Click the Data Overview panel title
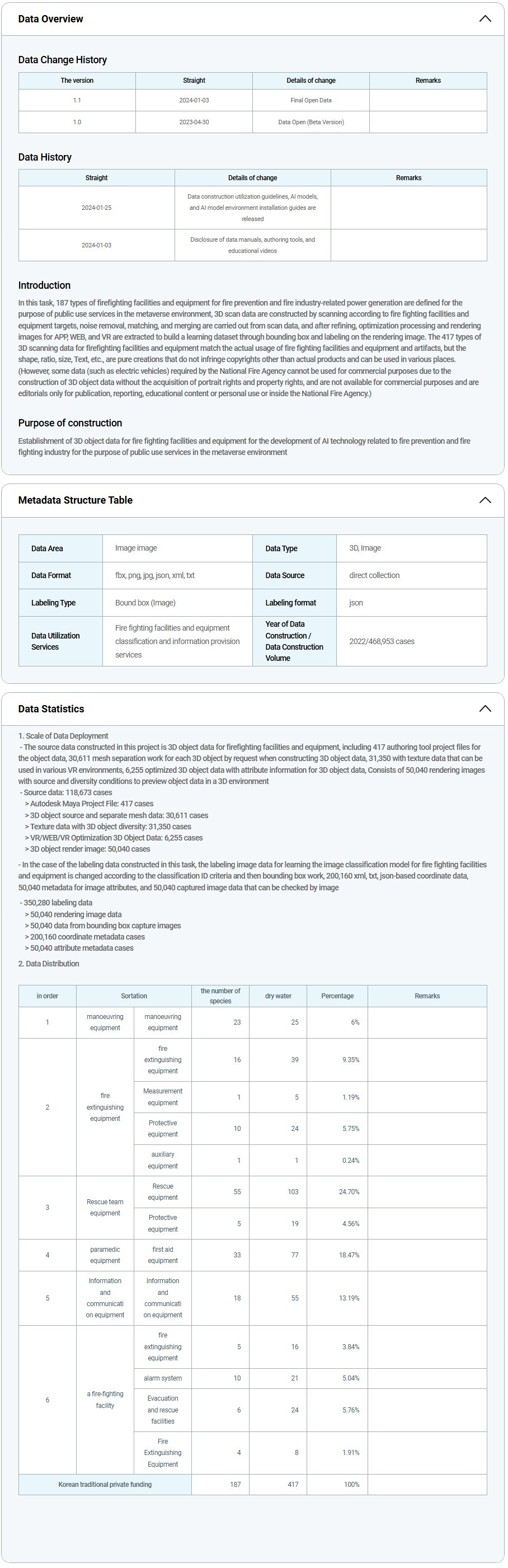This screenshot has width=508, height=1568. tap(50, 19)
